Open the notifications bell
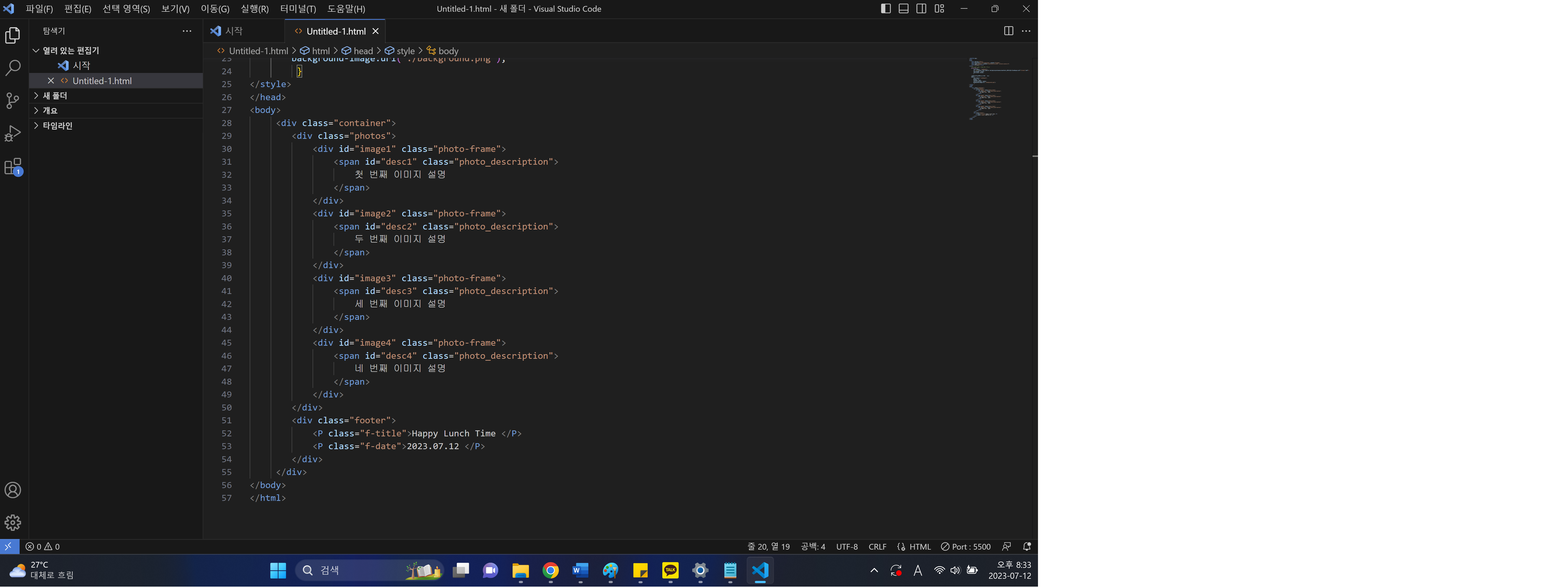 (x=1027, y=547)
